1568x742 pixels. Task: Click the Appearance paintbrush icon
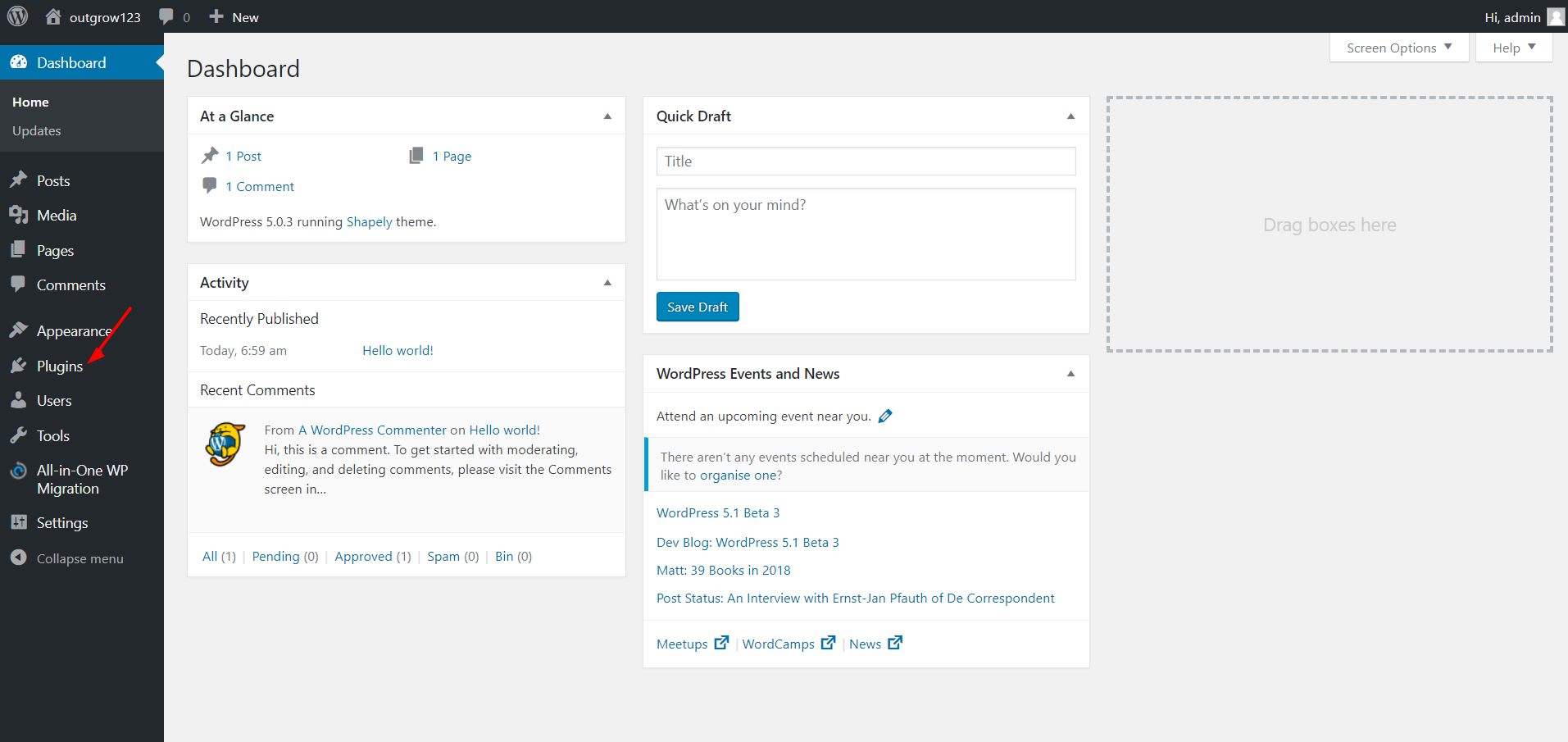[x=18, y=330]
